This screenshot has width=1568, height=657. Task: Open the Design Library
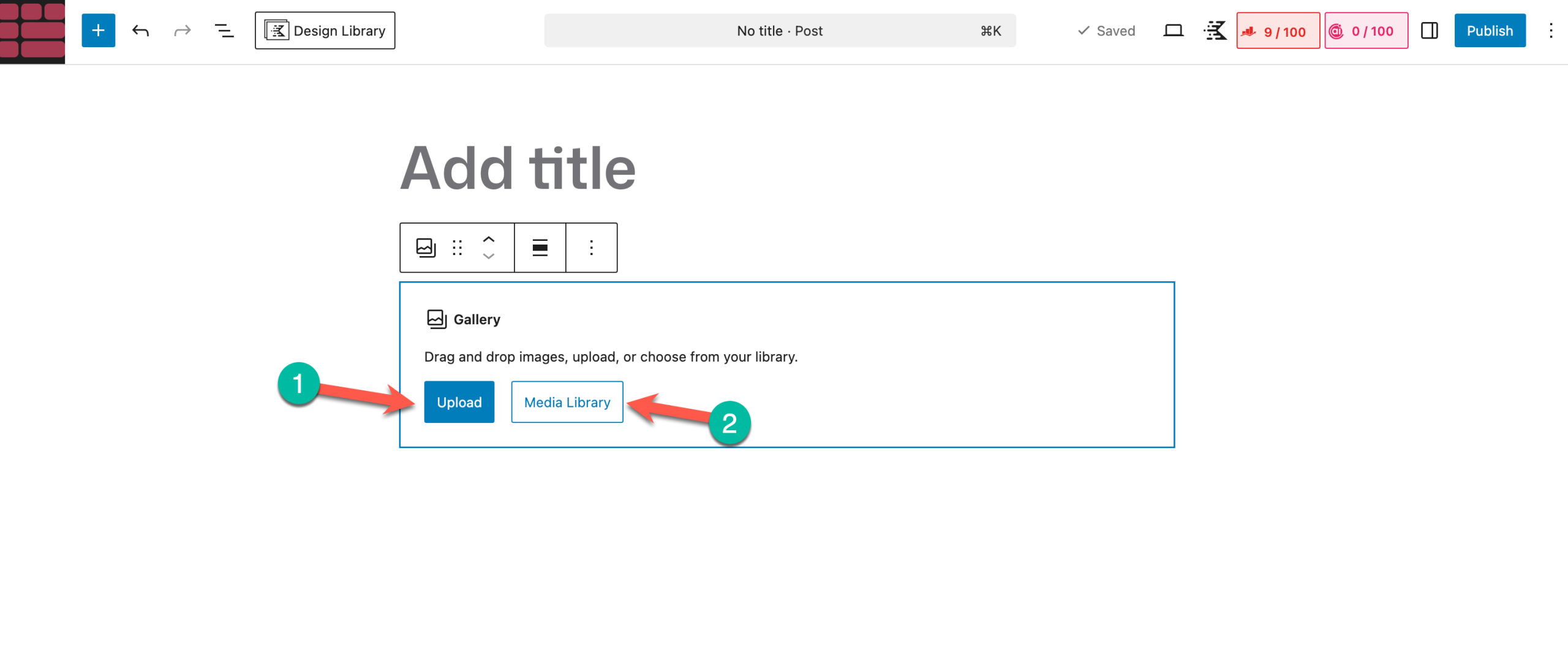click(325, 31)
